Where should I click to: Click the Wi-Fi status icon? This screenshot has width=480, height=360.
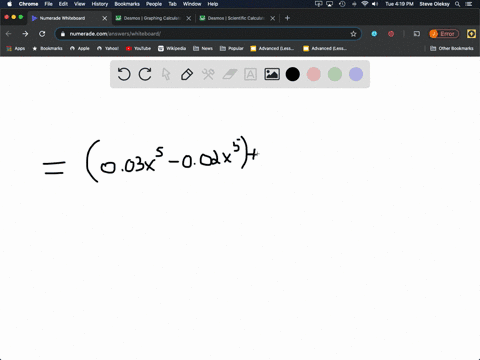[365, 4]
